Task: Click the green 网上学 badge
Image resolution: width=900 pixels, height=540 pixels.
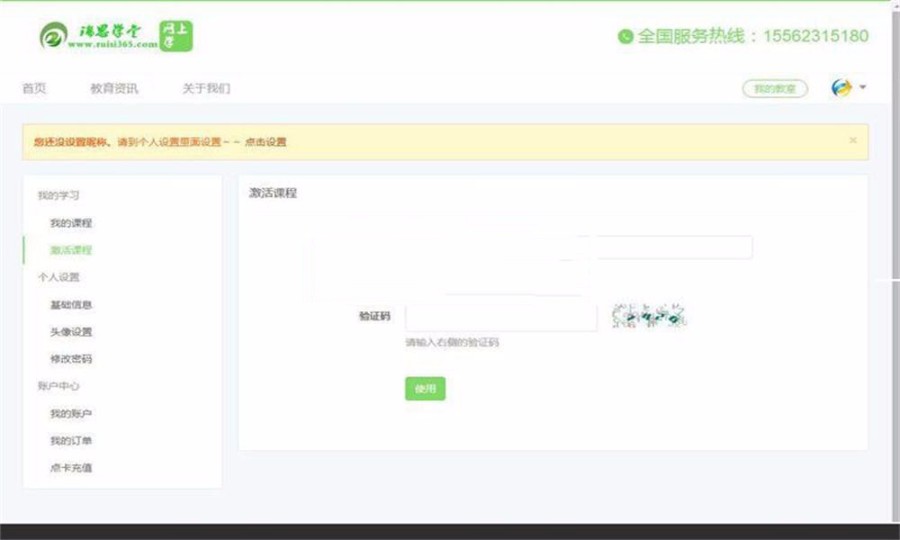Action: pyautogui.click(x=176, y=36)
